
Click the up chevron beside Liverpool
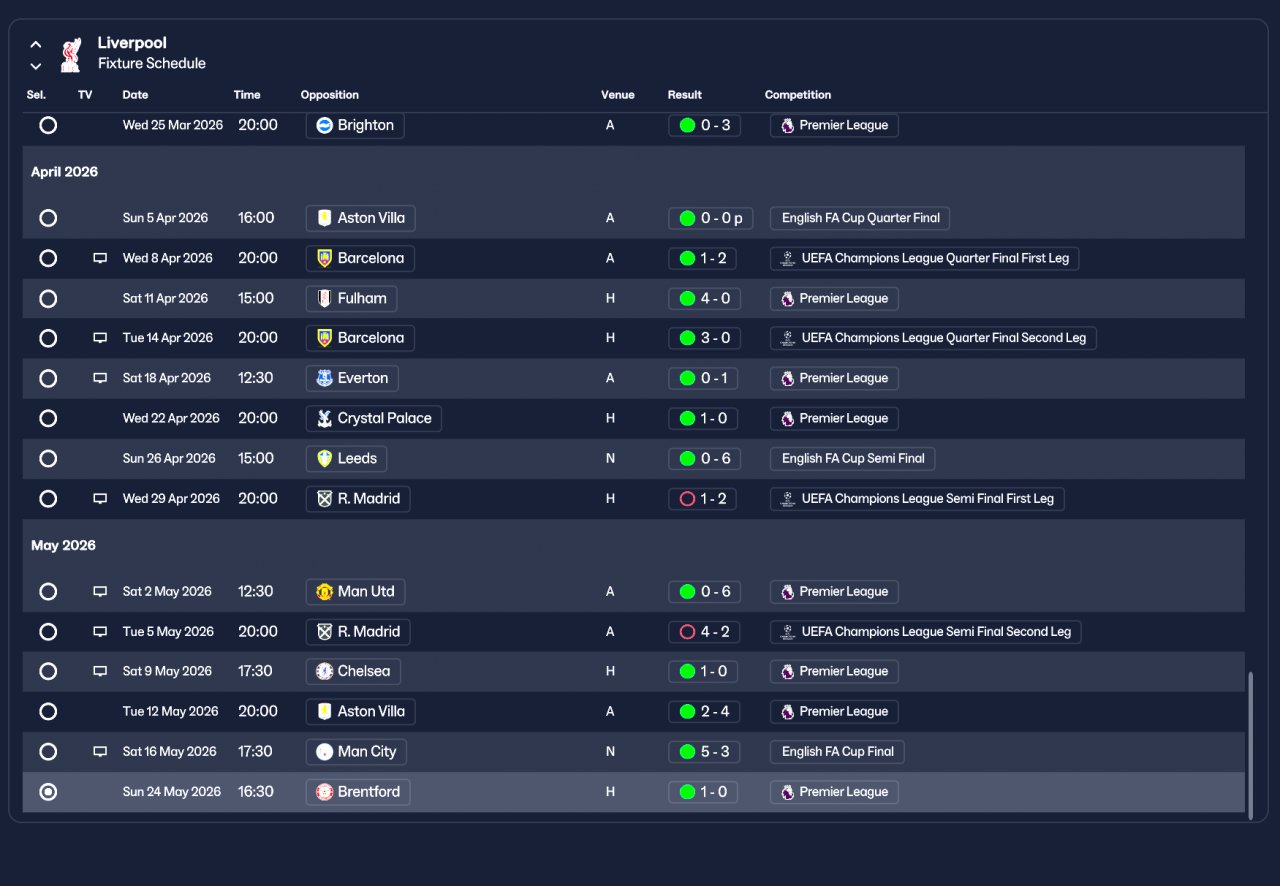pyautogui.click(x=36, y=44)
